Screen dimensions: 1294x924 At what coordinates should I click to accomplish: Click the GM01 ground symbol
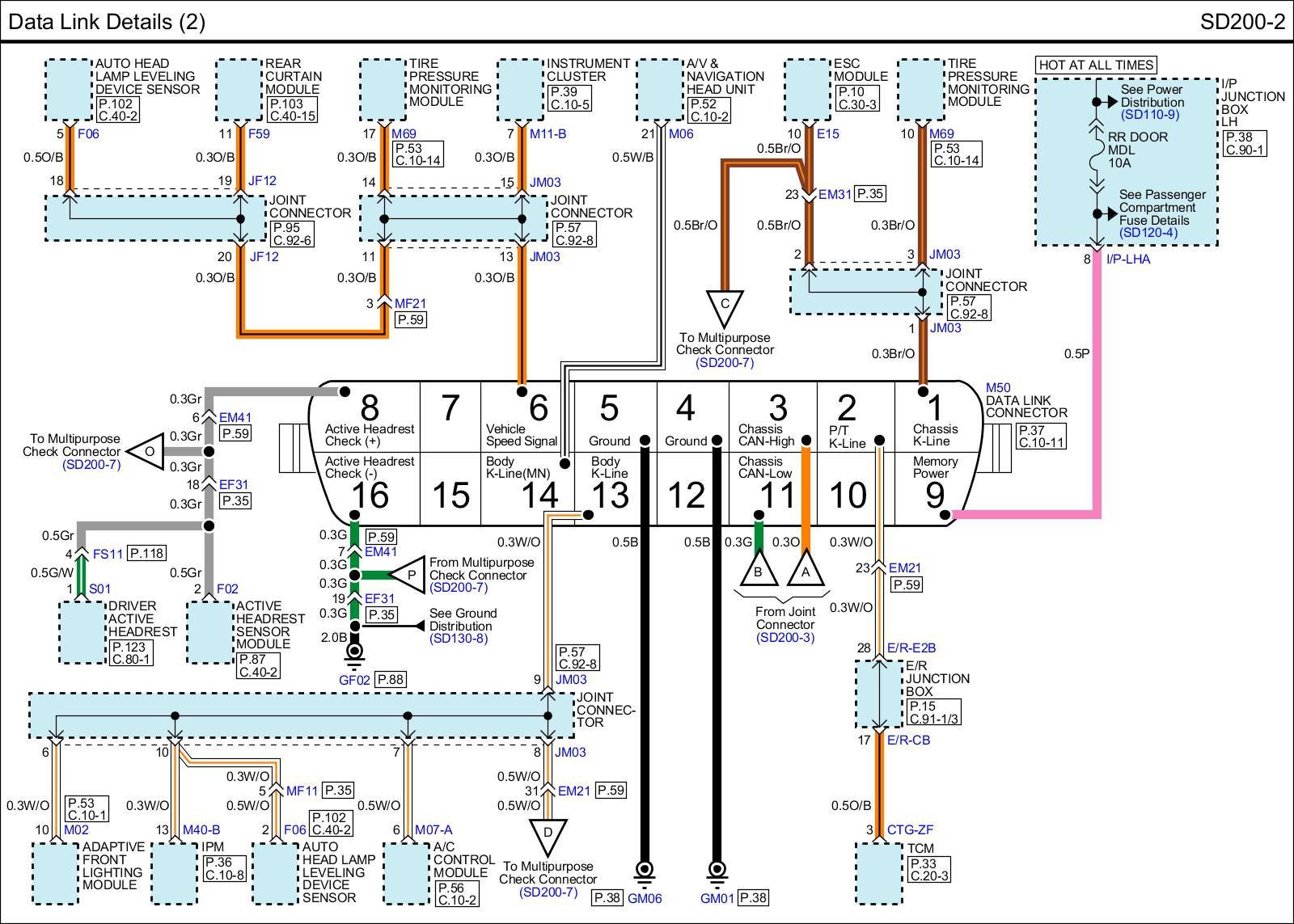click(717, 871)
